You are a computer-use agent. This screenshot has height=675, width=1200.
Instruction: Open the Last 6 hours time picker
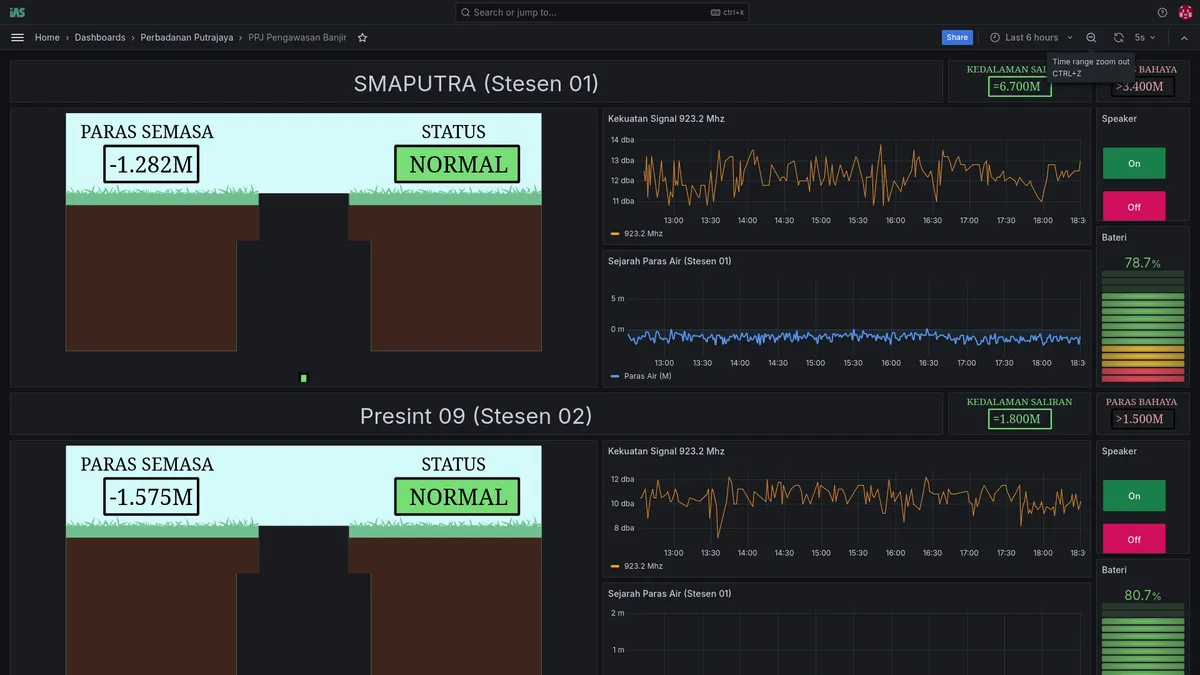pyautogui.click(x=1031, y=37)
